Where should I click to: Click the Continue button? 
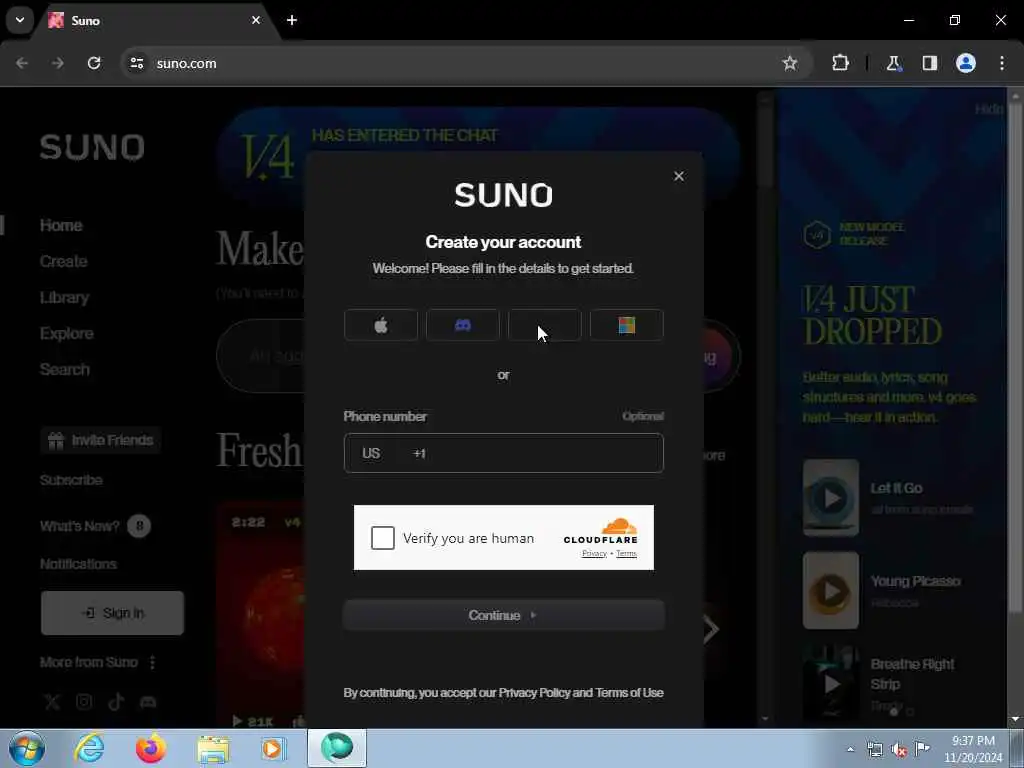pos(504,615)
